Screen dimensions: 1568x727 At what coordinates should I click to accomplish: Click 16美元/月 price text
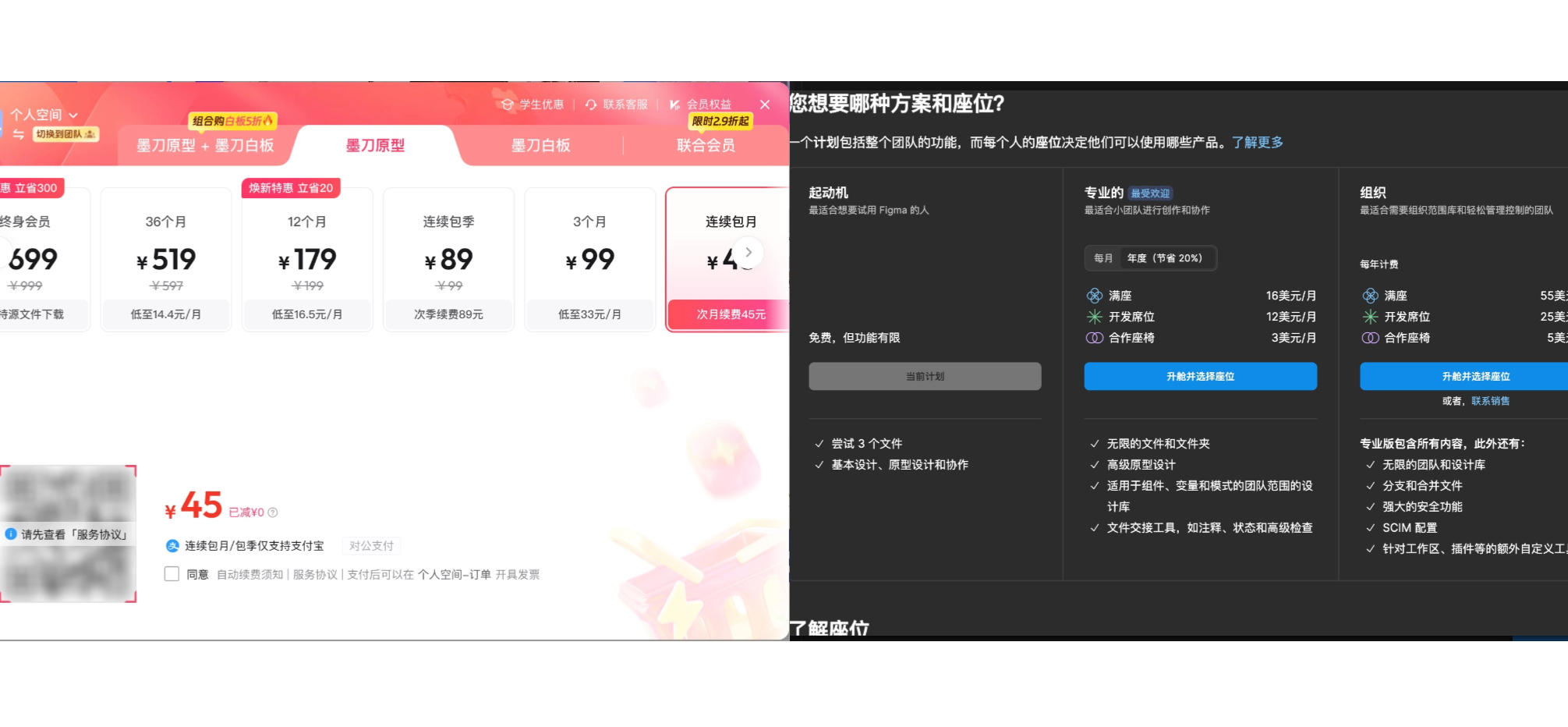pyautogui.click(x=1291, y=296)
